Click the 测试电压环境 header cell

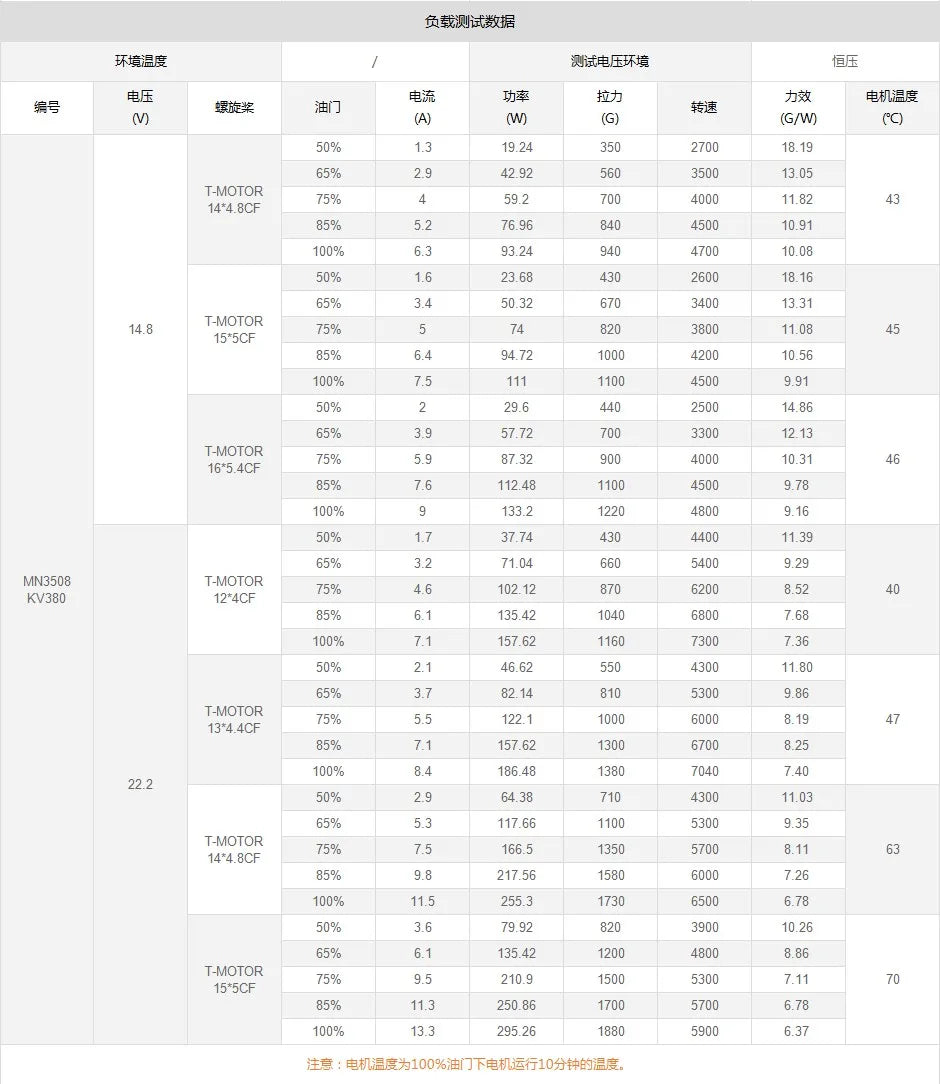[610, 61]
